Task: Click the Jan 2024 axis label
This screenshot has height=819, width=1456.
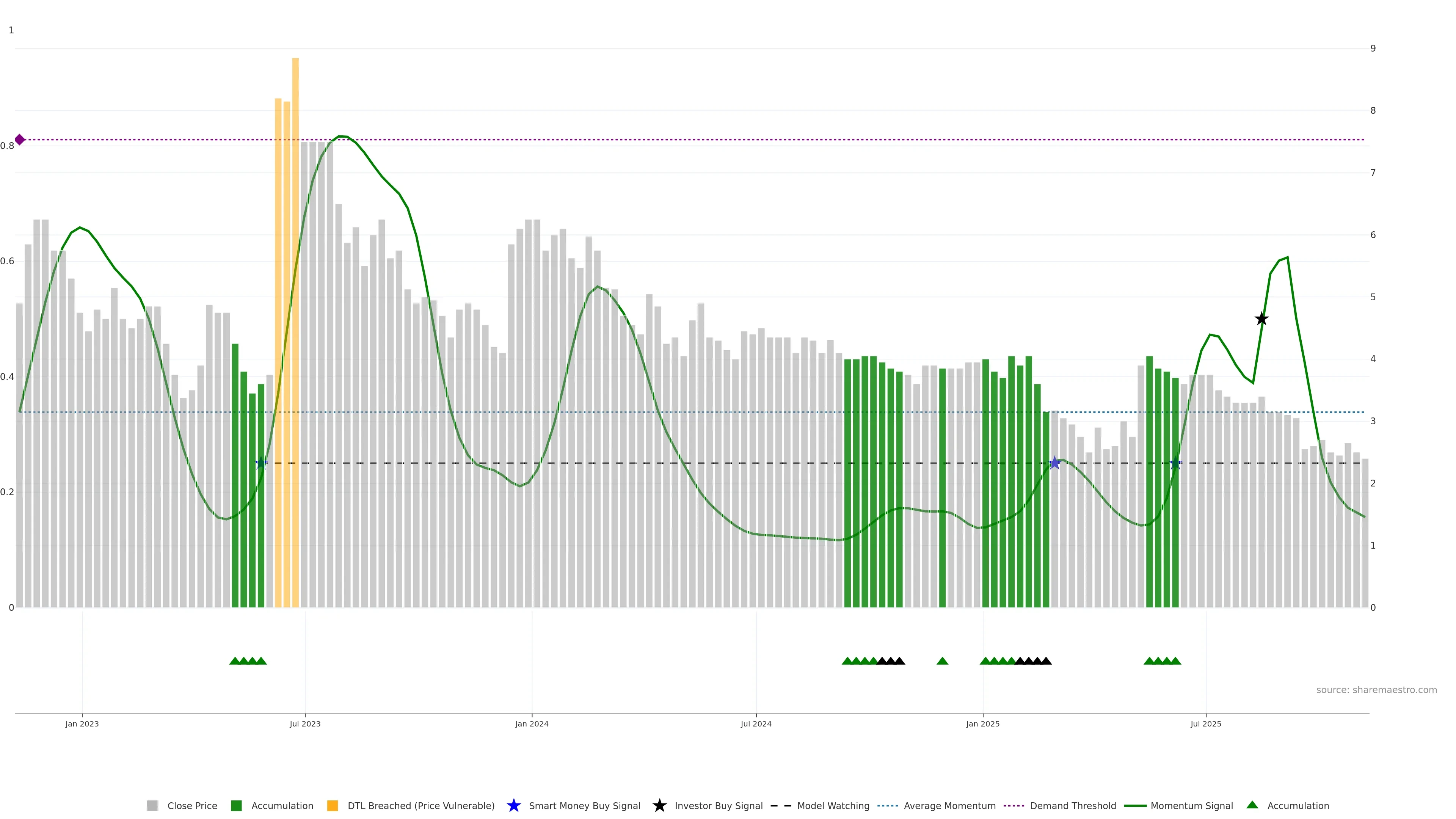Action: click(x=531, y=723)
